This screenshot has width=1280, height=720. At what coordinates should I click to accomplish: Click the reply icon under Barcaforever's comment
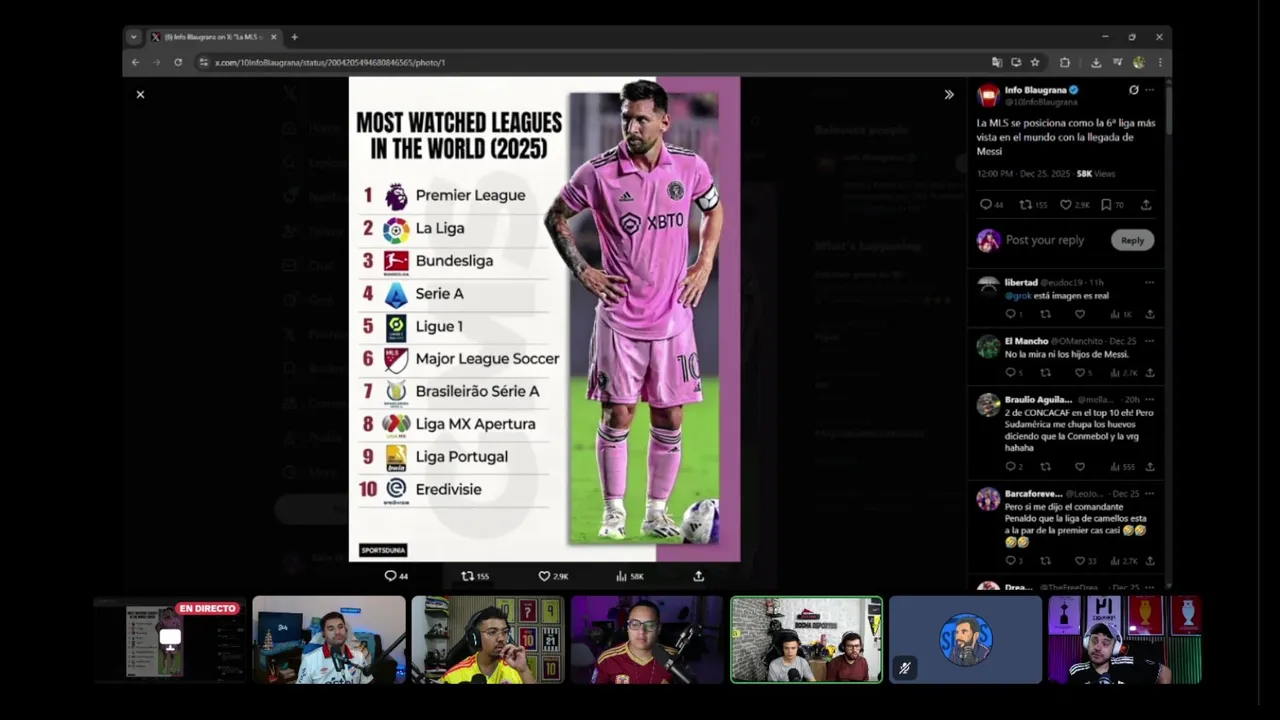click(1011, 561)
